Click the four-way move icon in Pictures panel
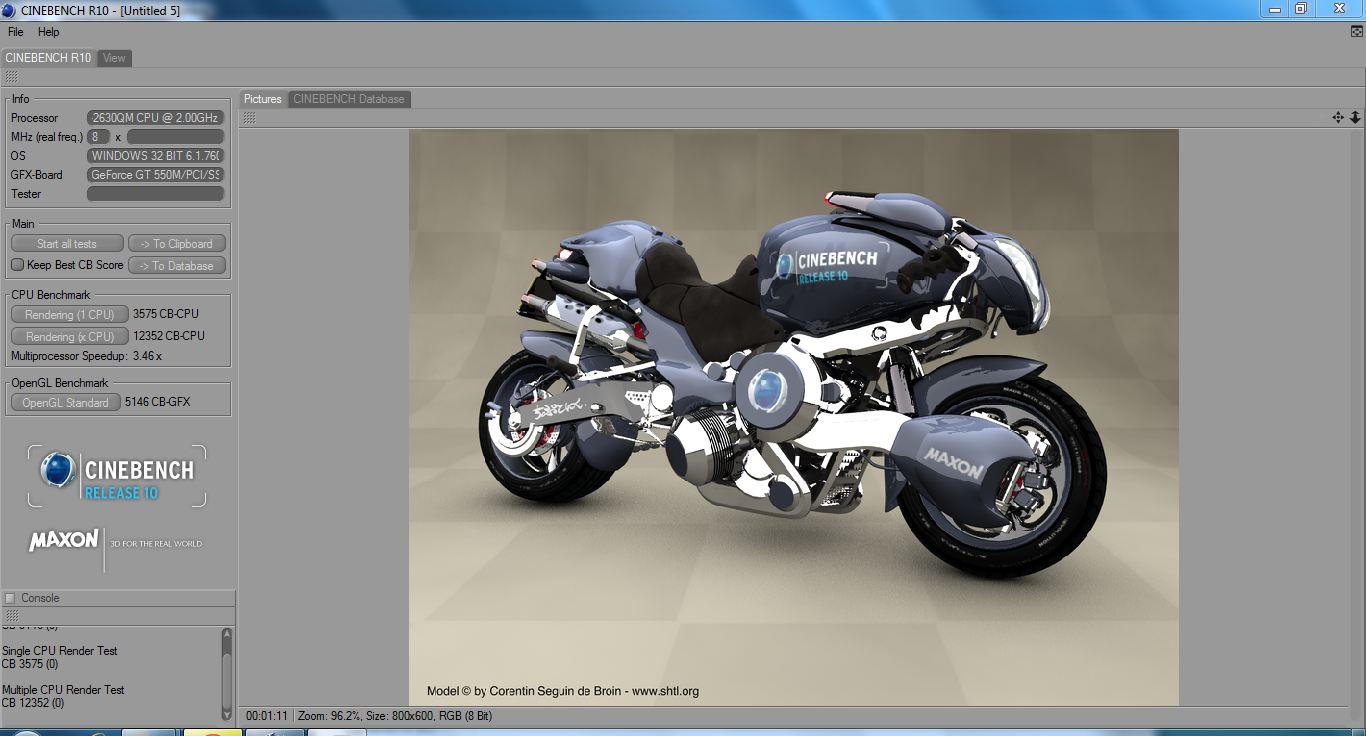Screen dimensions: 1366x736 pos(1338,117)
